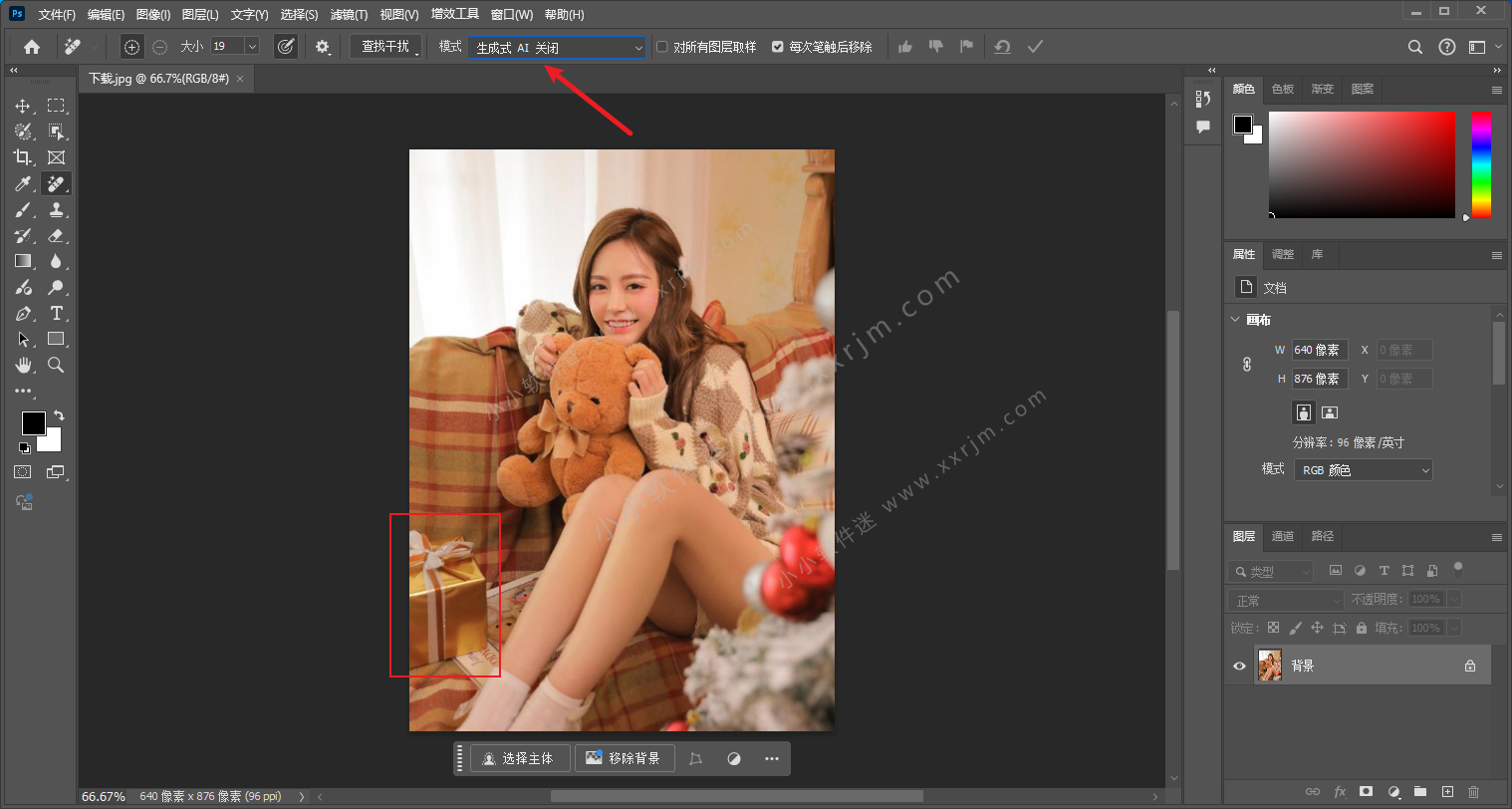Collapse the 画布 section

(x=1236, y=320)
